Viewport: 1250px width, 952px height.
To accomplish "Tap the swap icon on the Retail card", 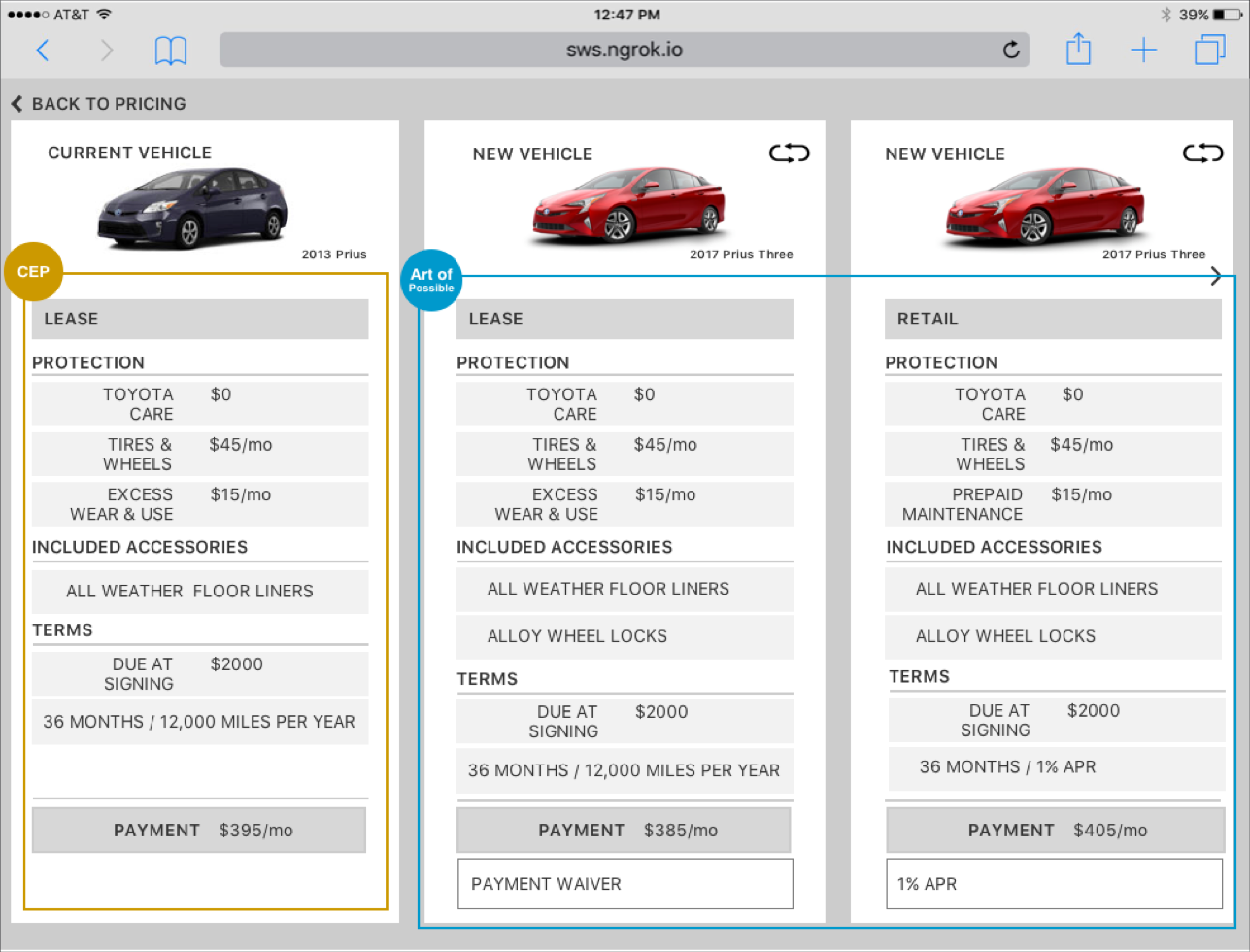I will tap(1202, 153).
